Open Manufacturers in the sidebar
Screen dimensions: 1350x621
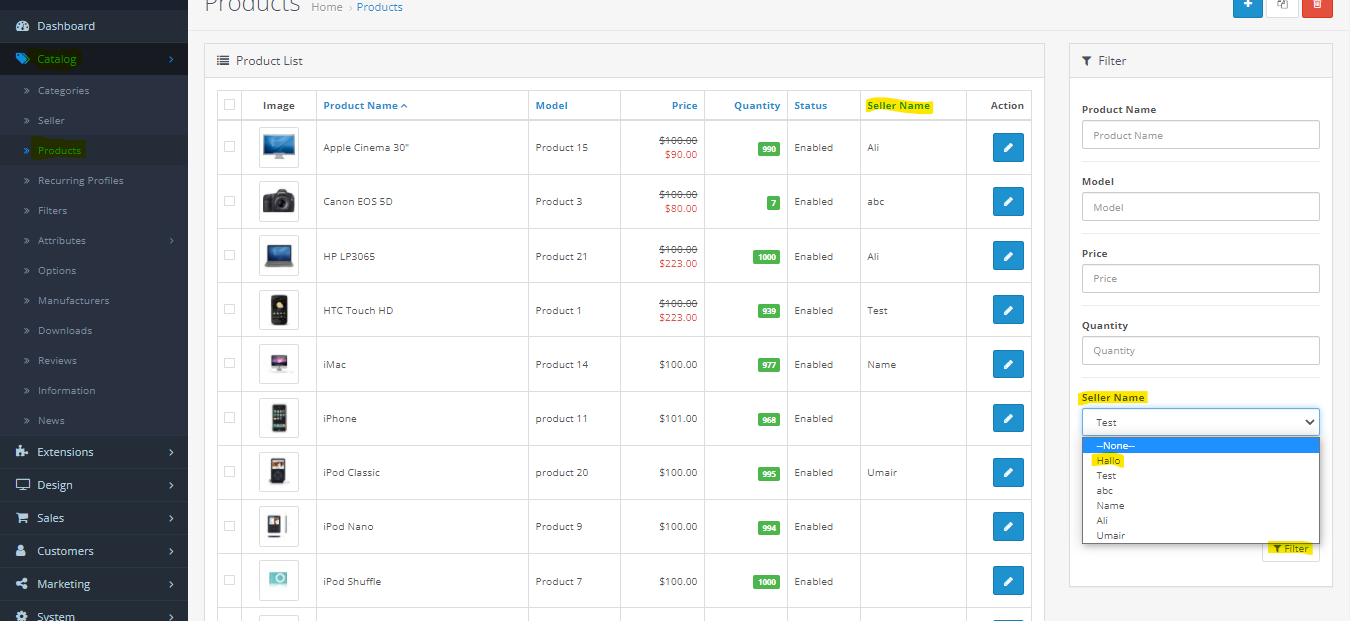click(x=94, y=301)
